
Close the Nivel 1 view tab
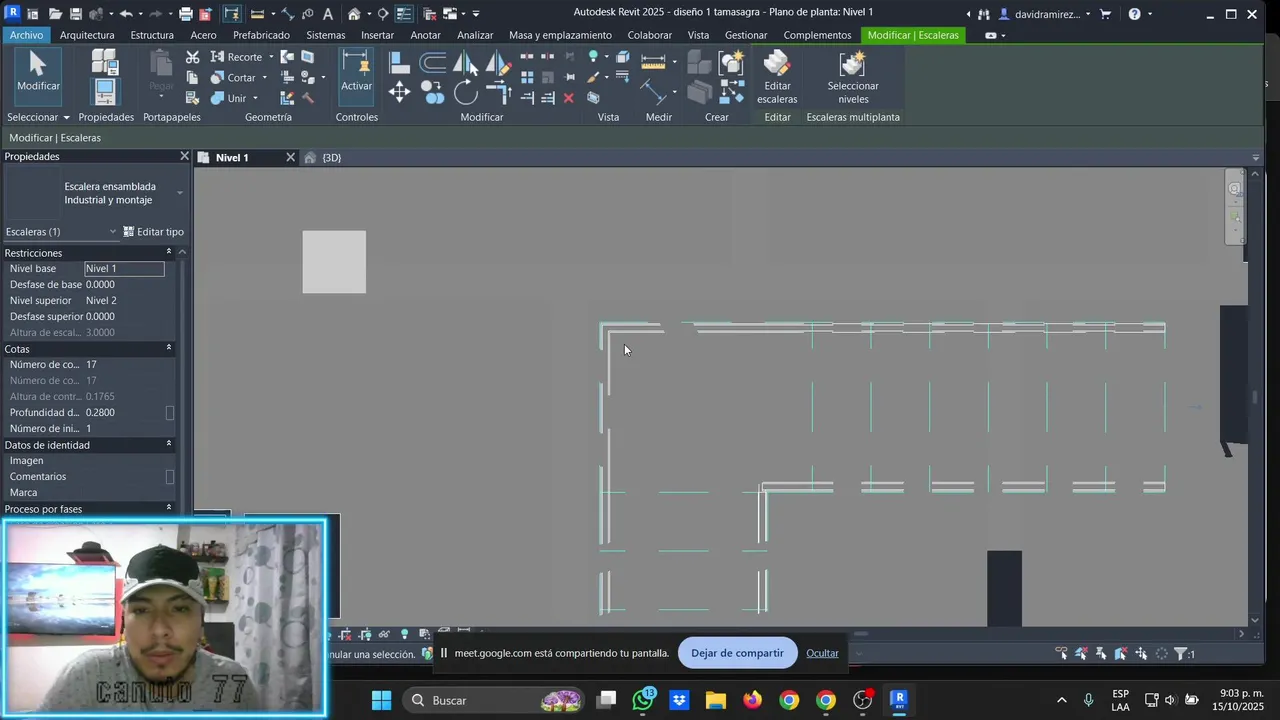pos(290,158)
